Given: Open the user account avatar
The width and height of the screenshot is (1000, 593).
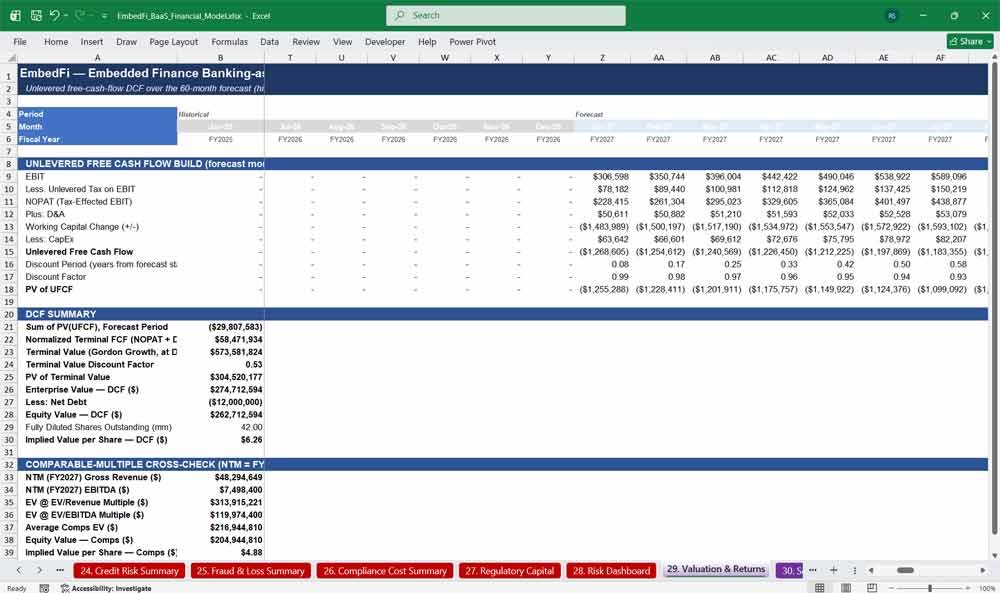Looking at the screenshot, I should click(892, 16).
